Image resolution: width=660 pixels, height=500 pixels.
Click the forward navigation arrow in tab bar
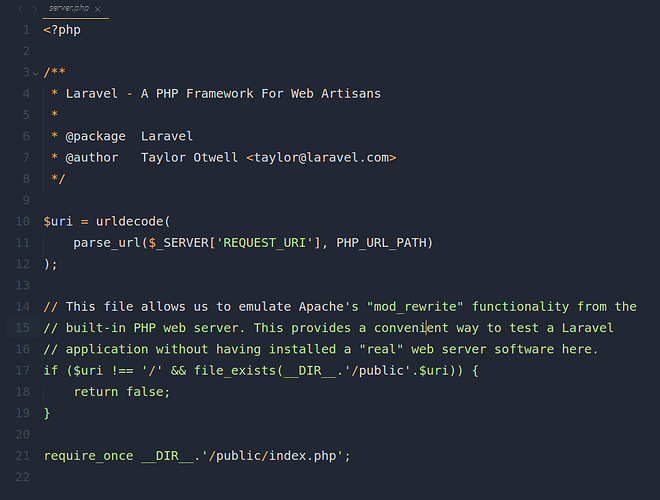click(35, 8)
